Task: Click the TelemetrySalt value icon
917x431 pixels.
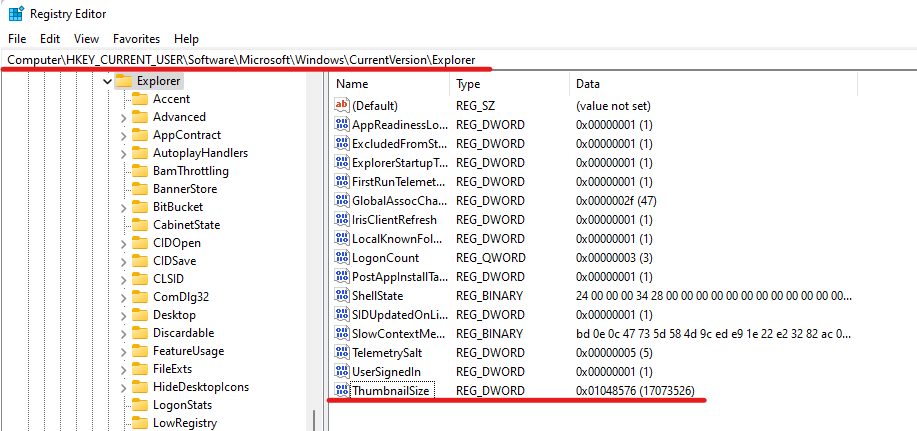Action: 342,353
